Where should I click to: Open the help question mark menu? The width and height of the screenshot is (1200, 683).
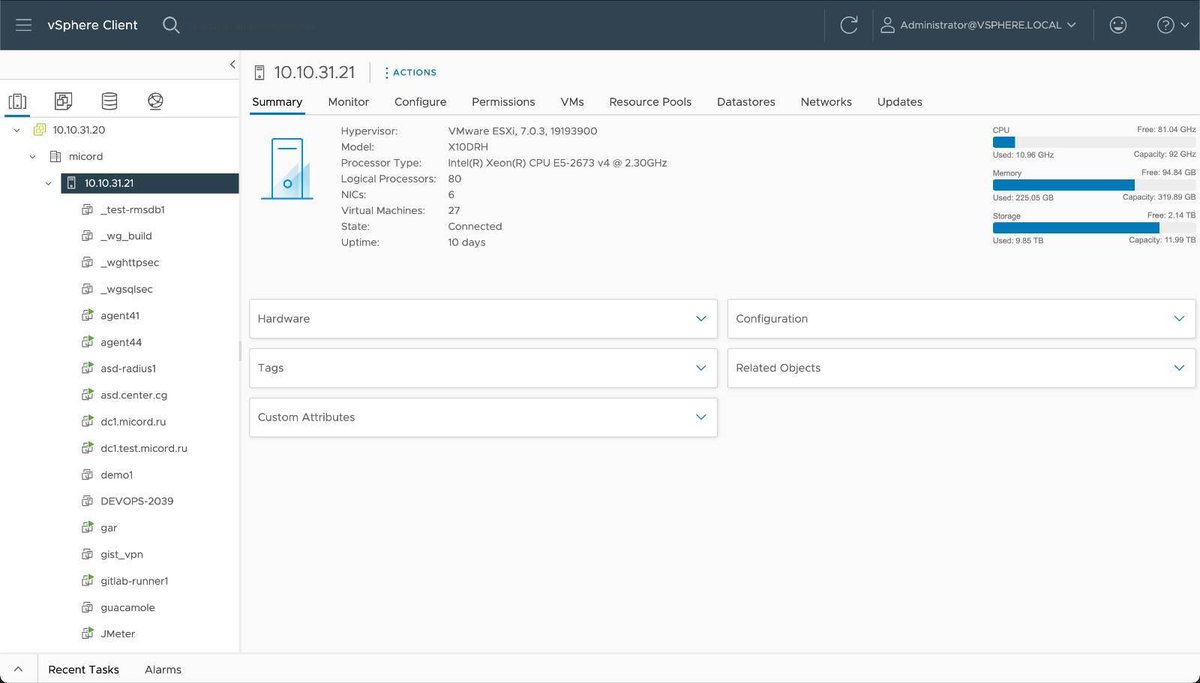coord(1172,25)
